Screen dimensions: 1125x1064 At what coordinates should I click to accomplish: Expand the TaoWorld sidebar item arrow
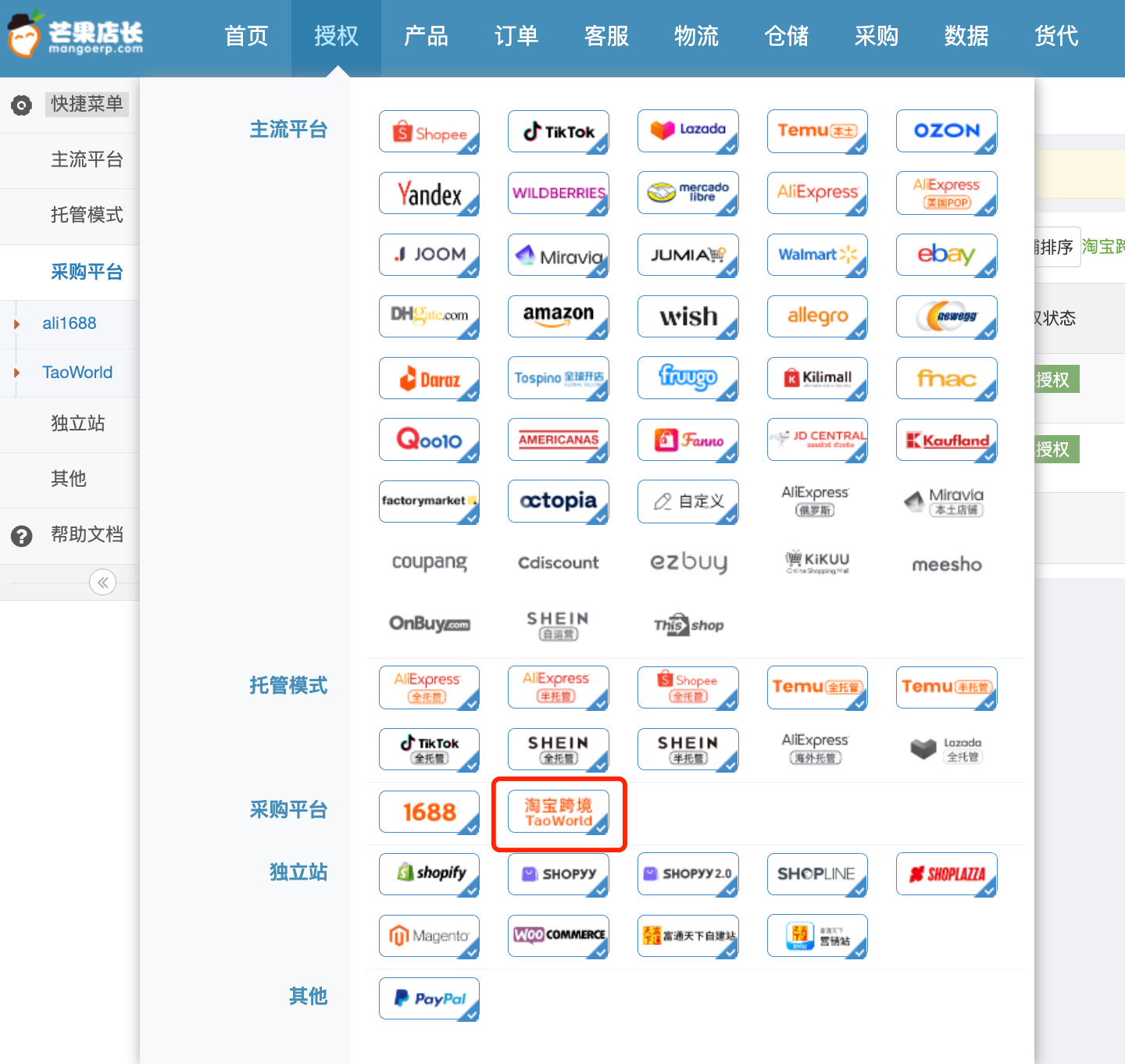[16, 373]
